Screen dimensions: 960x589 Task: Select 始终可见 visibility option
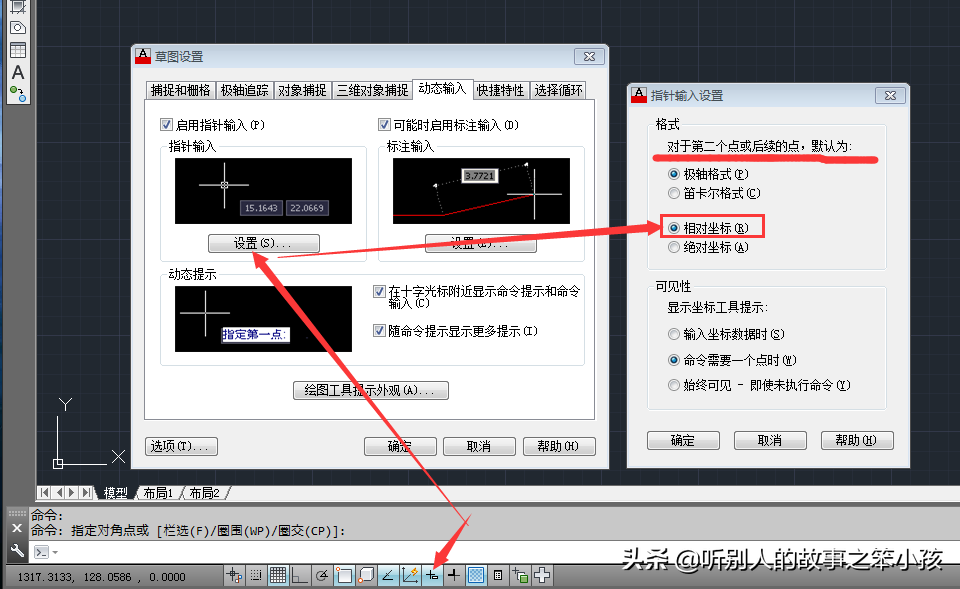pyautogui.click(x=674, y=385)
